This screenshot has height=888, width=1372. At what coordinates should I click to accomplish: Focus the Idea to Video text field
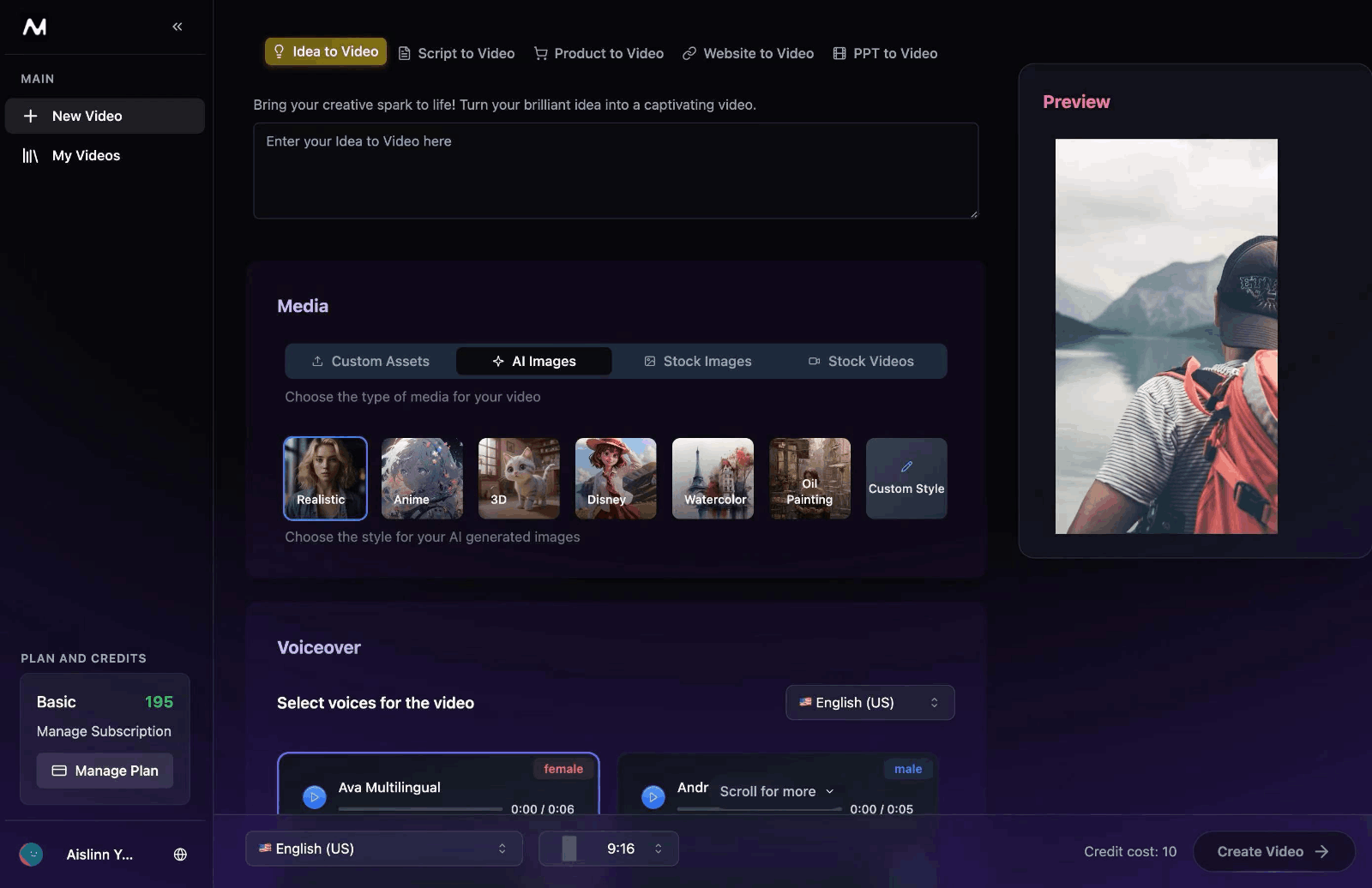click(616, 171)
